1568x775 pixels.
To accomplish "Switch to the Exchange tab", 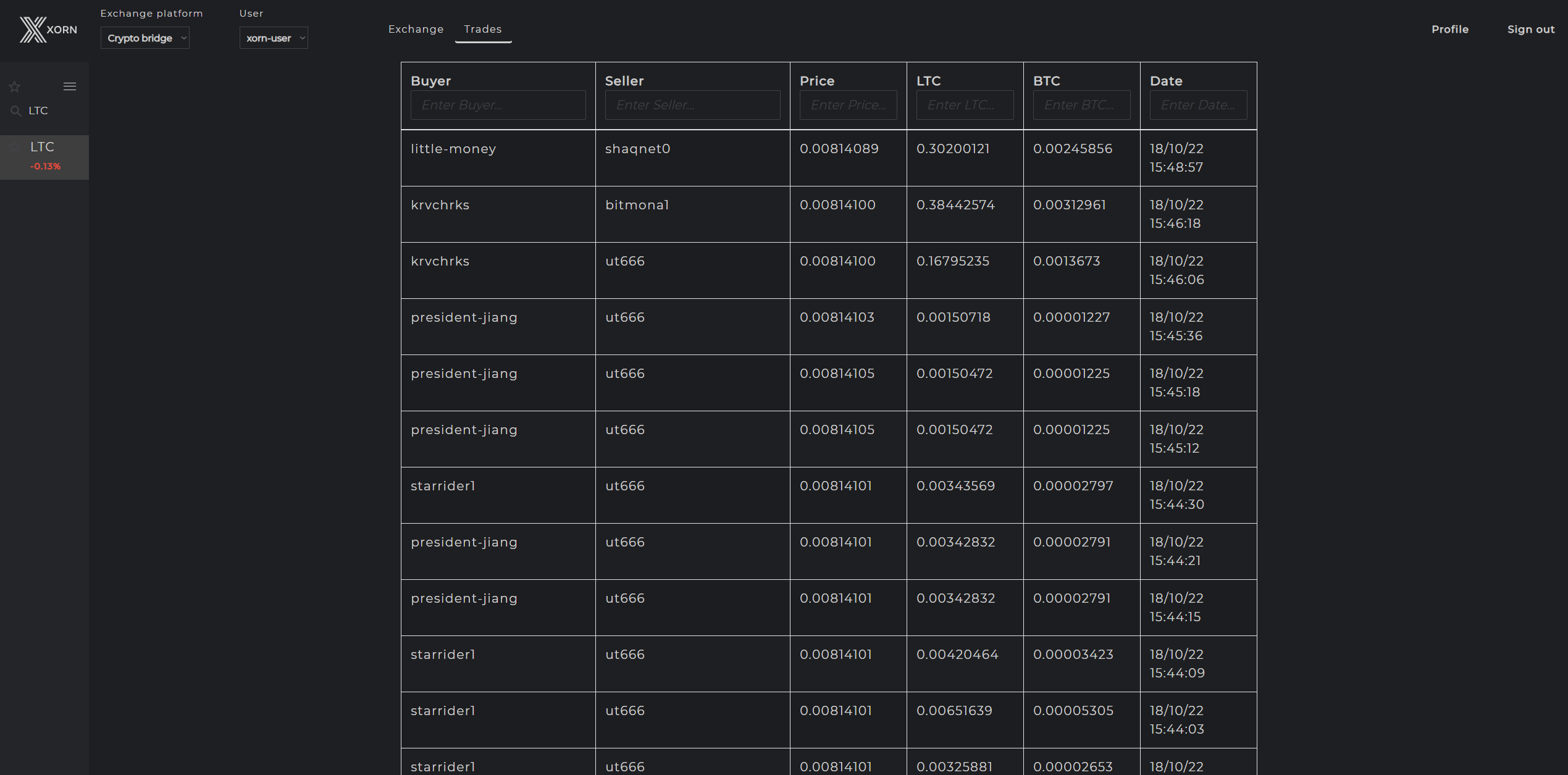I will (x=416, y=29).
